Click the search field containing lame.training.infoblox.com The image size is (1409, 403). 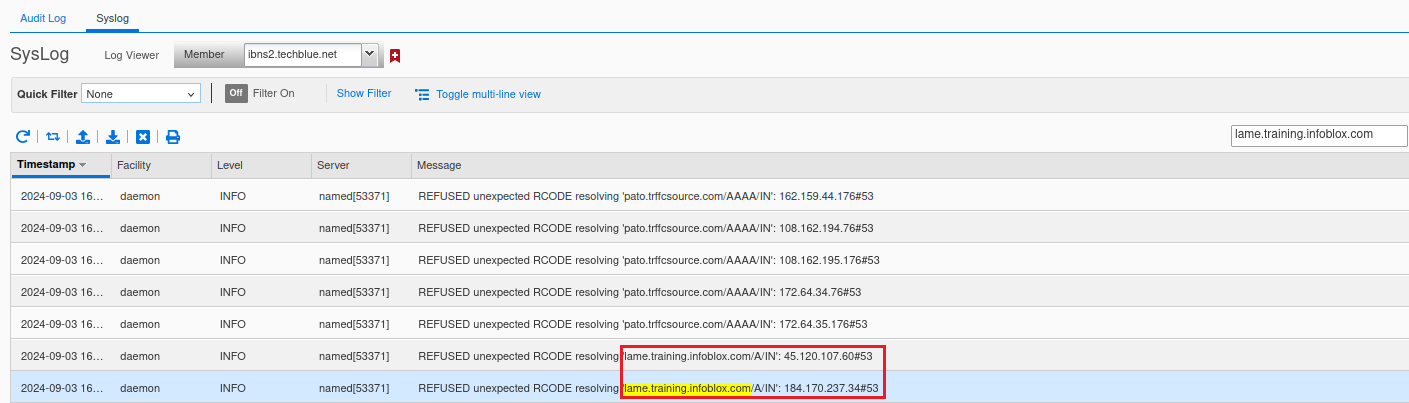coord(1317,134)
